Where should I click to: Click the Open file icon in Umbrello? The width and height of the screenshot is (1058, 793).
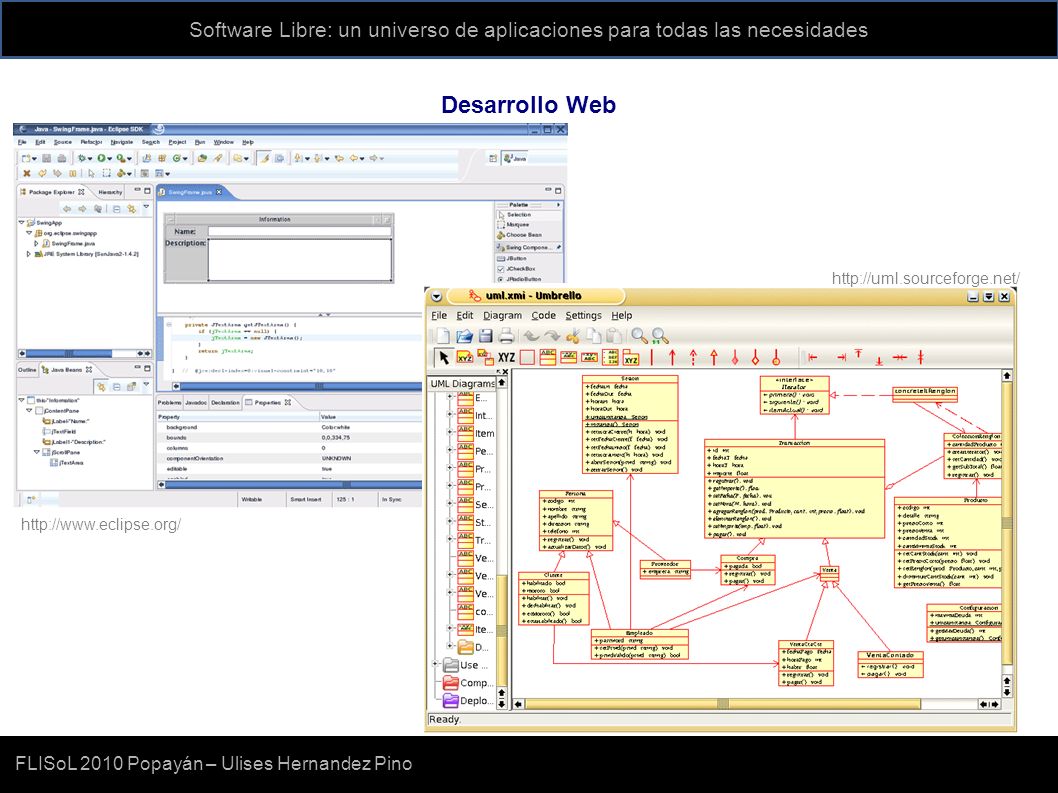(x=464, y=335)
